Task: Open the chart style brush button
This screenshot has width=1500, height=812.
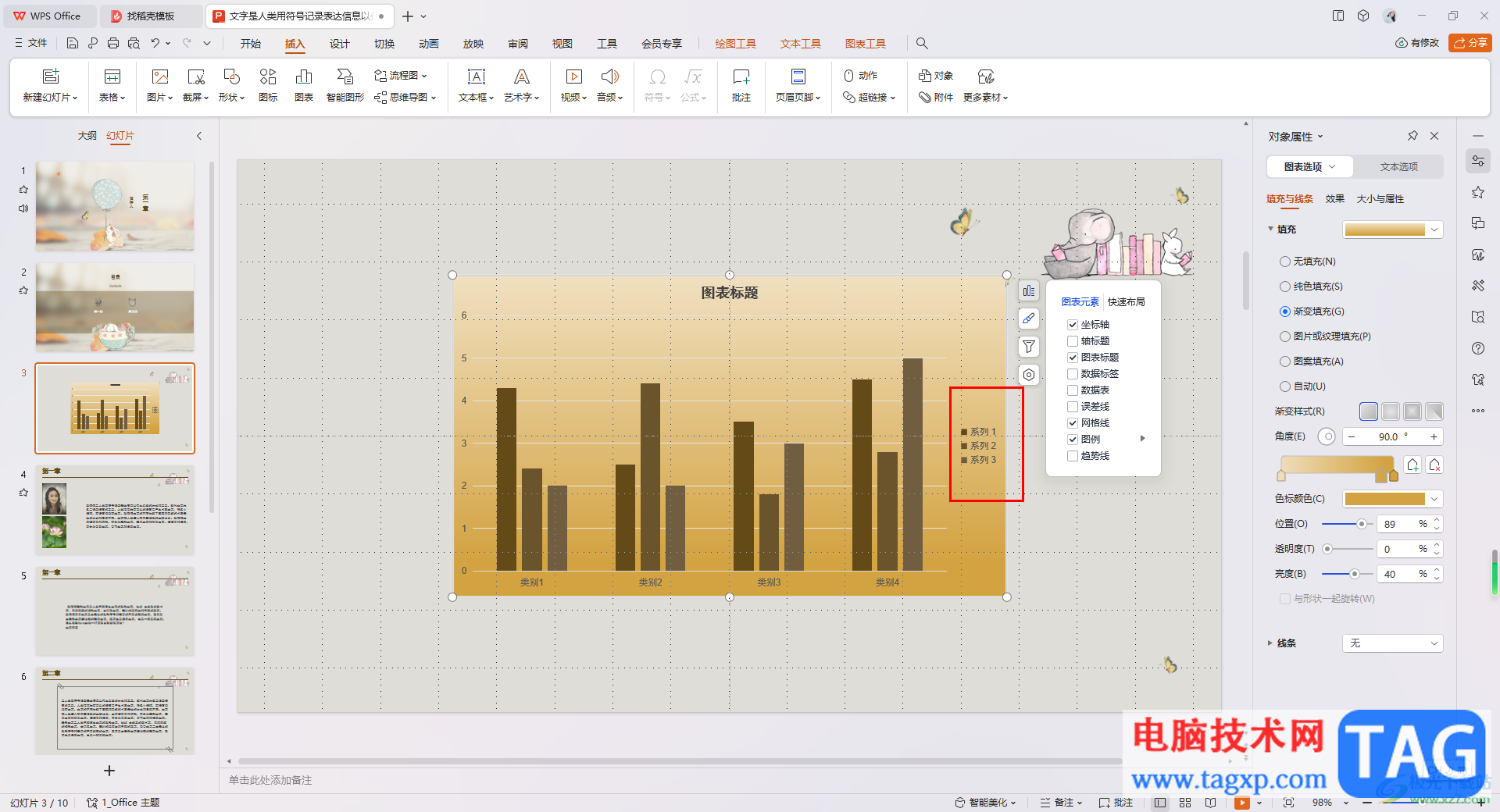Action: click(x=1029, y=319)
